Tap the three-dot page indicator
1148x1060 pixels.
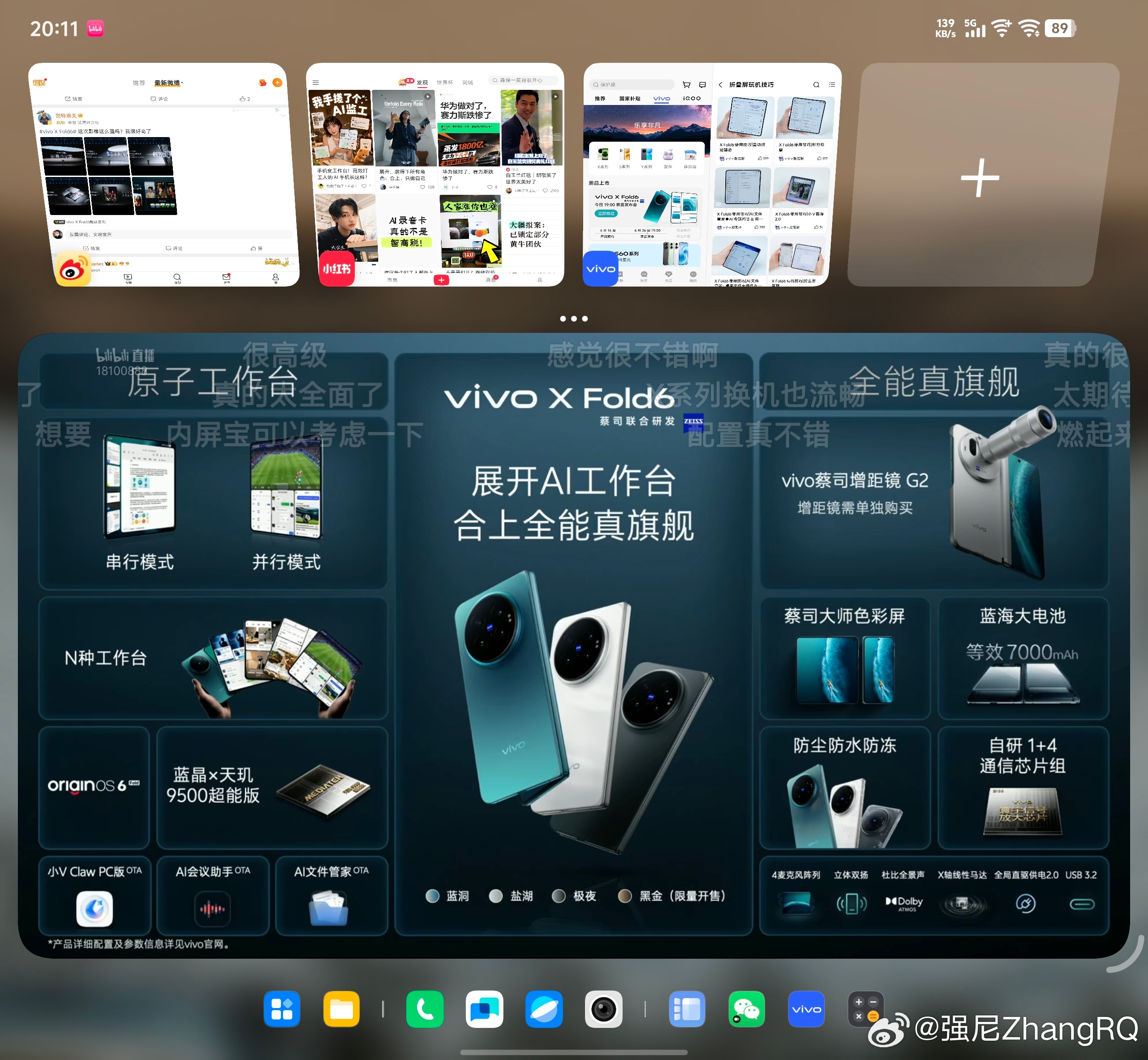(x=574, y=318)
